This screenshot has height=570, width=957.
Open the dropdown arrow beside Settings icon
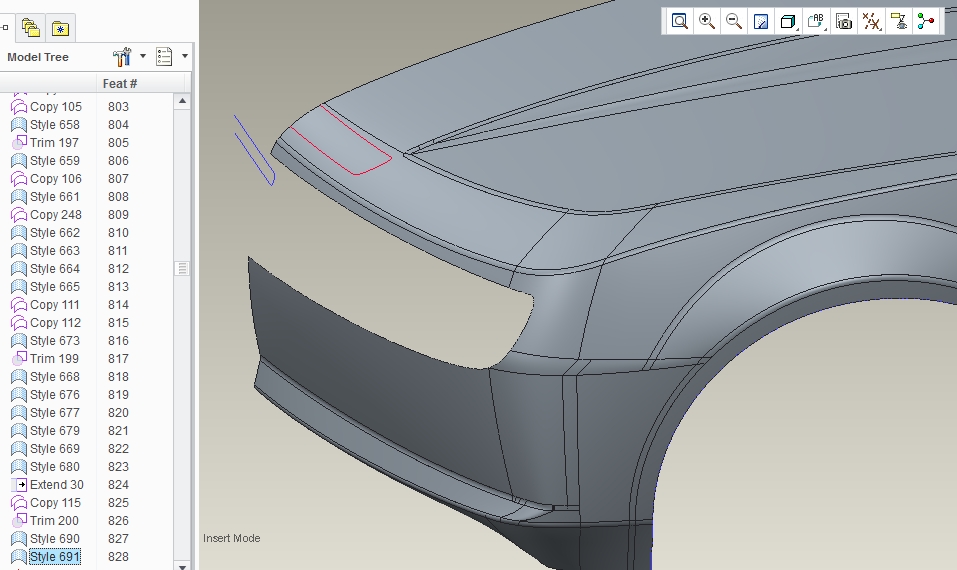point(143,56)
